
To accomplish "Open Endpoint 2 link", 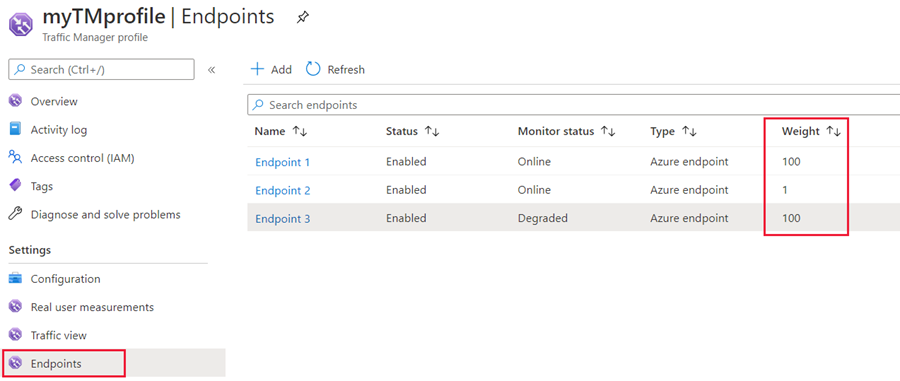I will [282, 190].
